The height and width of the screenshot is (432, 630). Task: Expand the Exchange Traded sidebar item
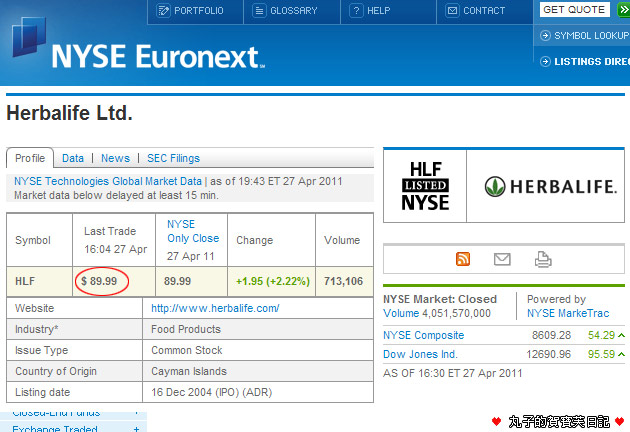click(137, 429)
